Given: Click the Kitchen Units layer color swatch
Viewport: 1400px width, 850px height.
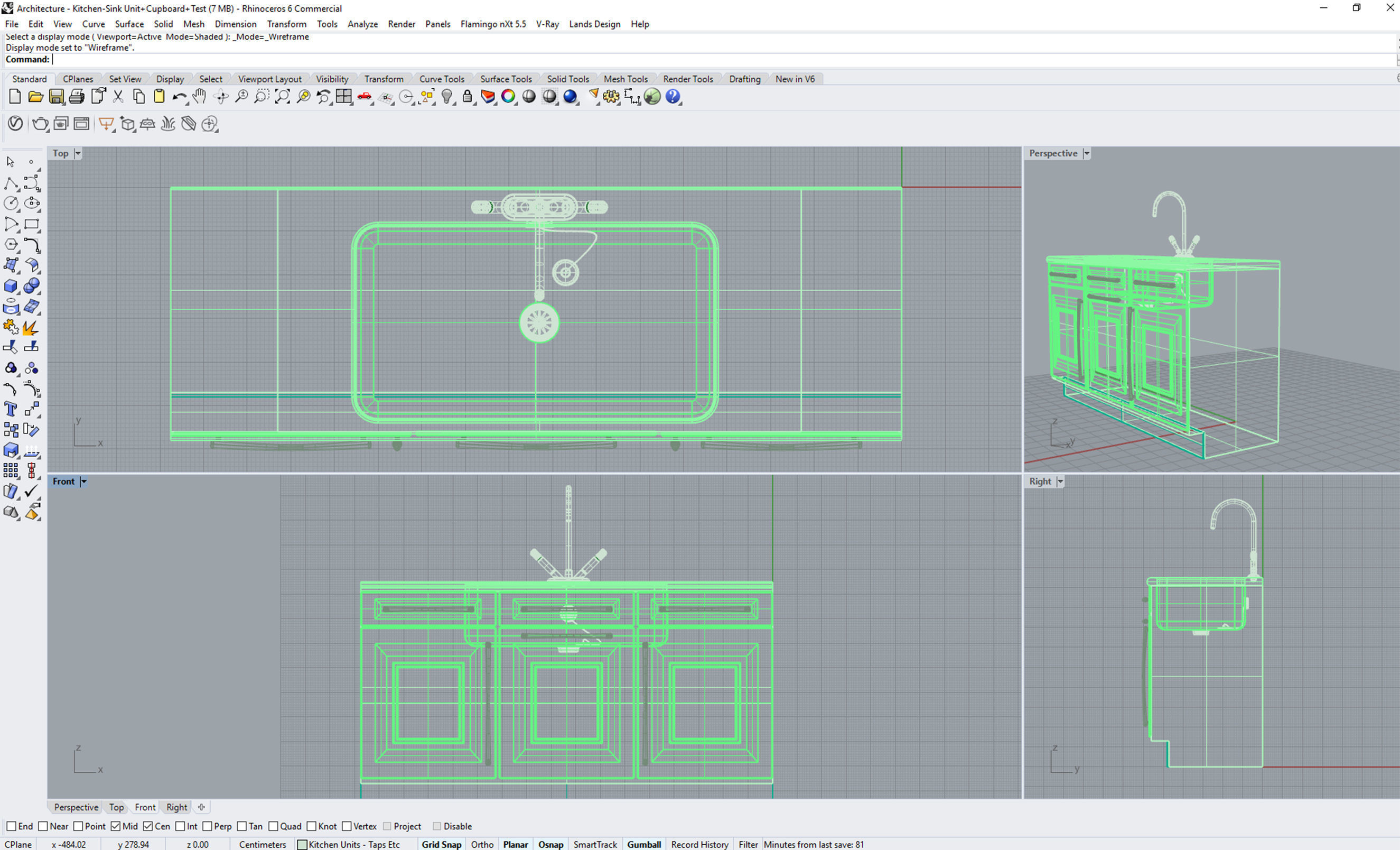Looking at the screenshot, I should click(302, 845).
